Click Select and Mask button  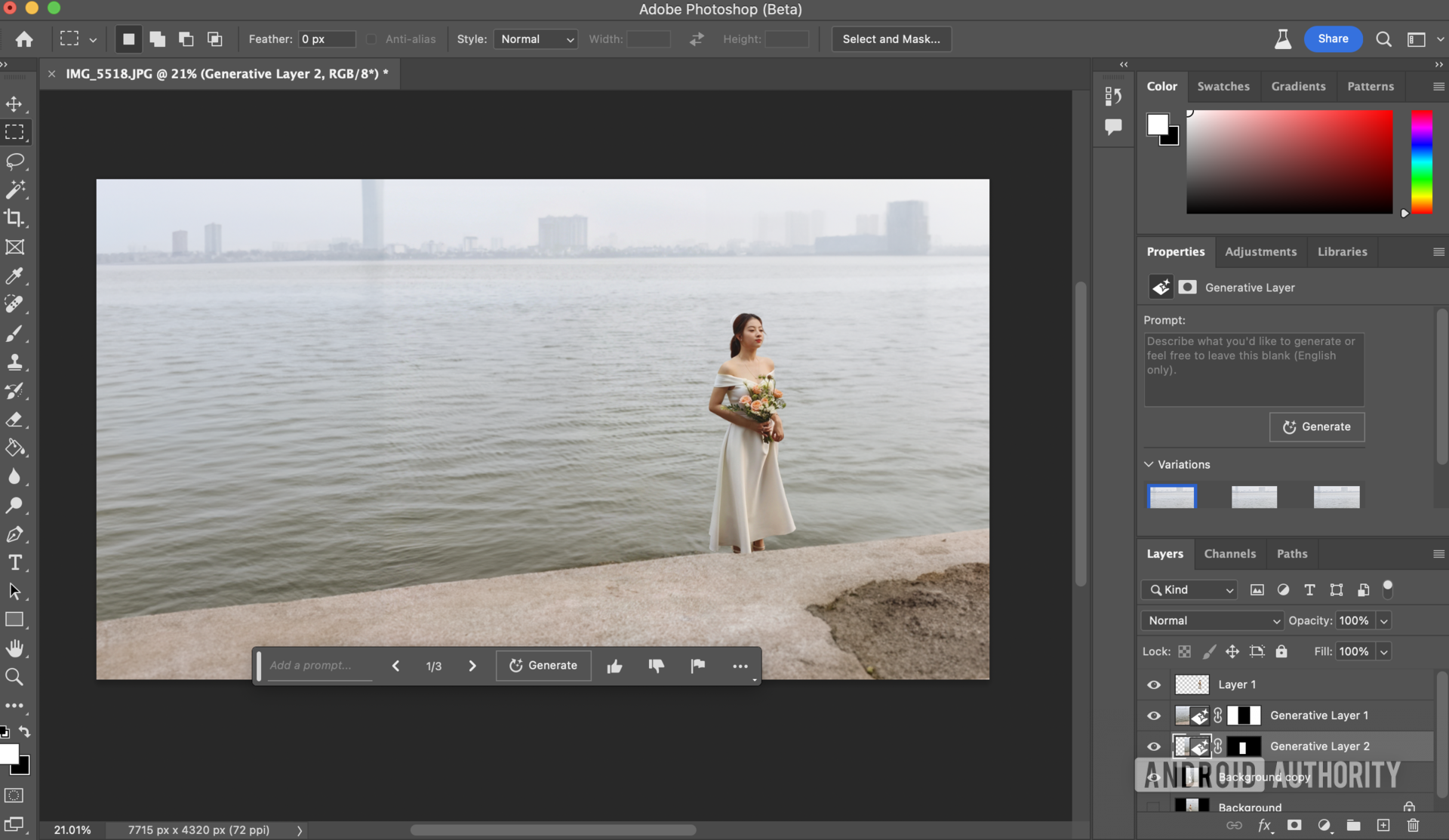point(891,39)
